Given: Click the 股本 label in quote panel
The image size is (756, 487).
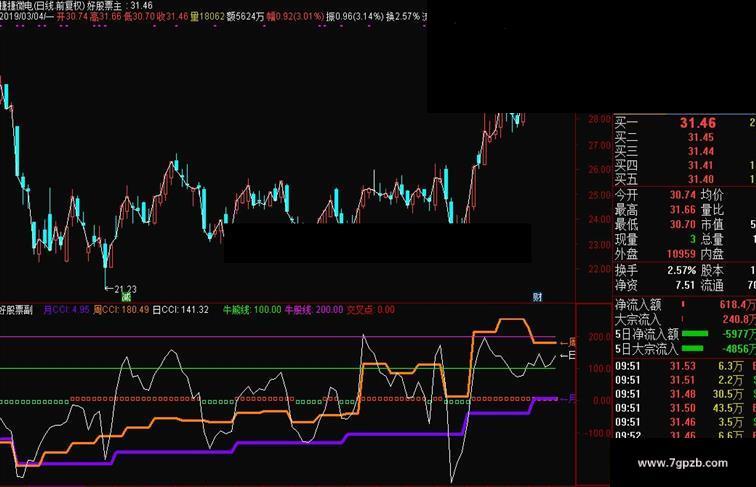Looking at the screenshot, I should point(712,271).
